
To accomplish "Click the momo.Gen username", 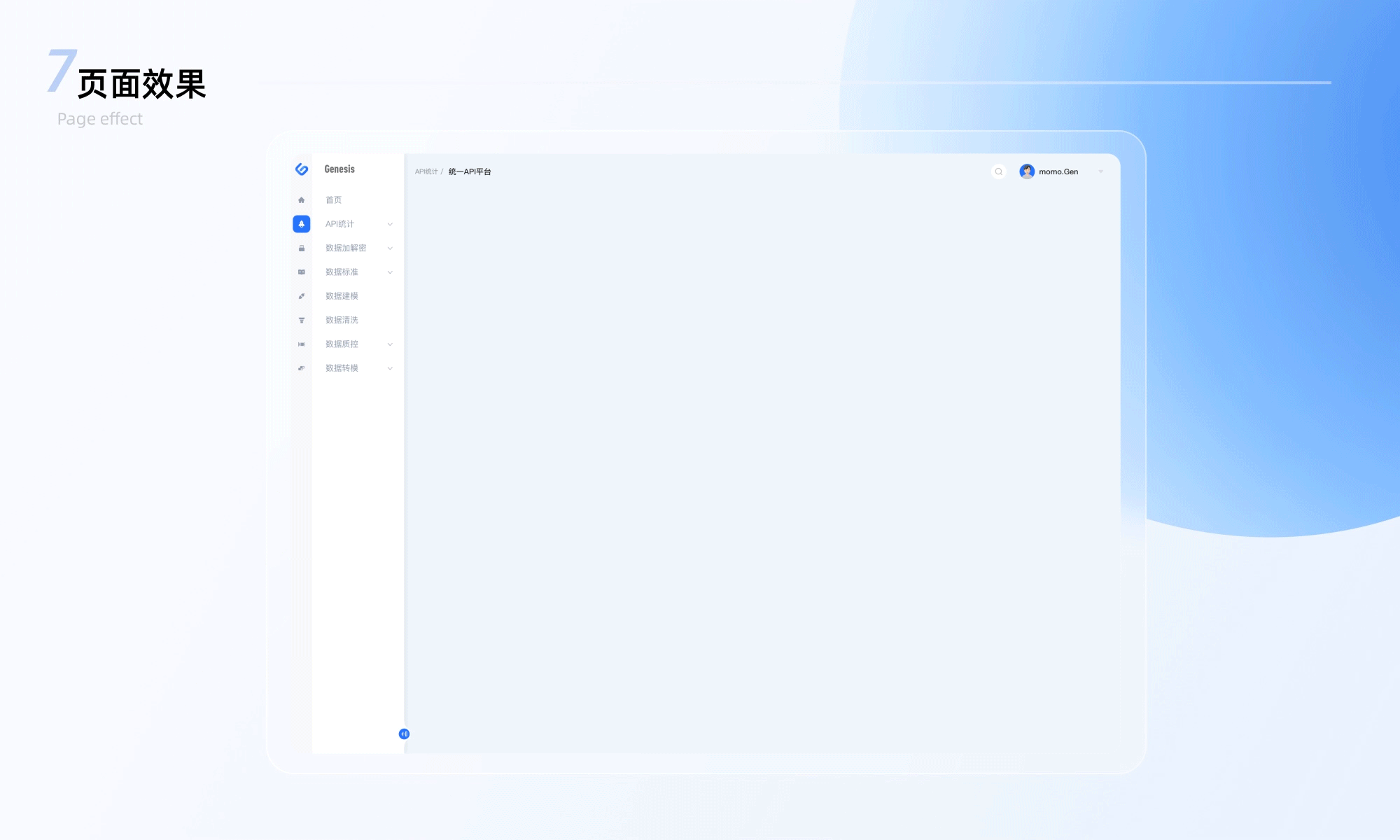I will [x=1058, y=171].
